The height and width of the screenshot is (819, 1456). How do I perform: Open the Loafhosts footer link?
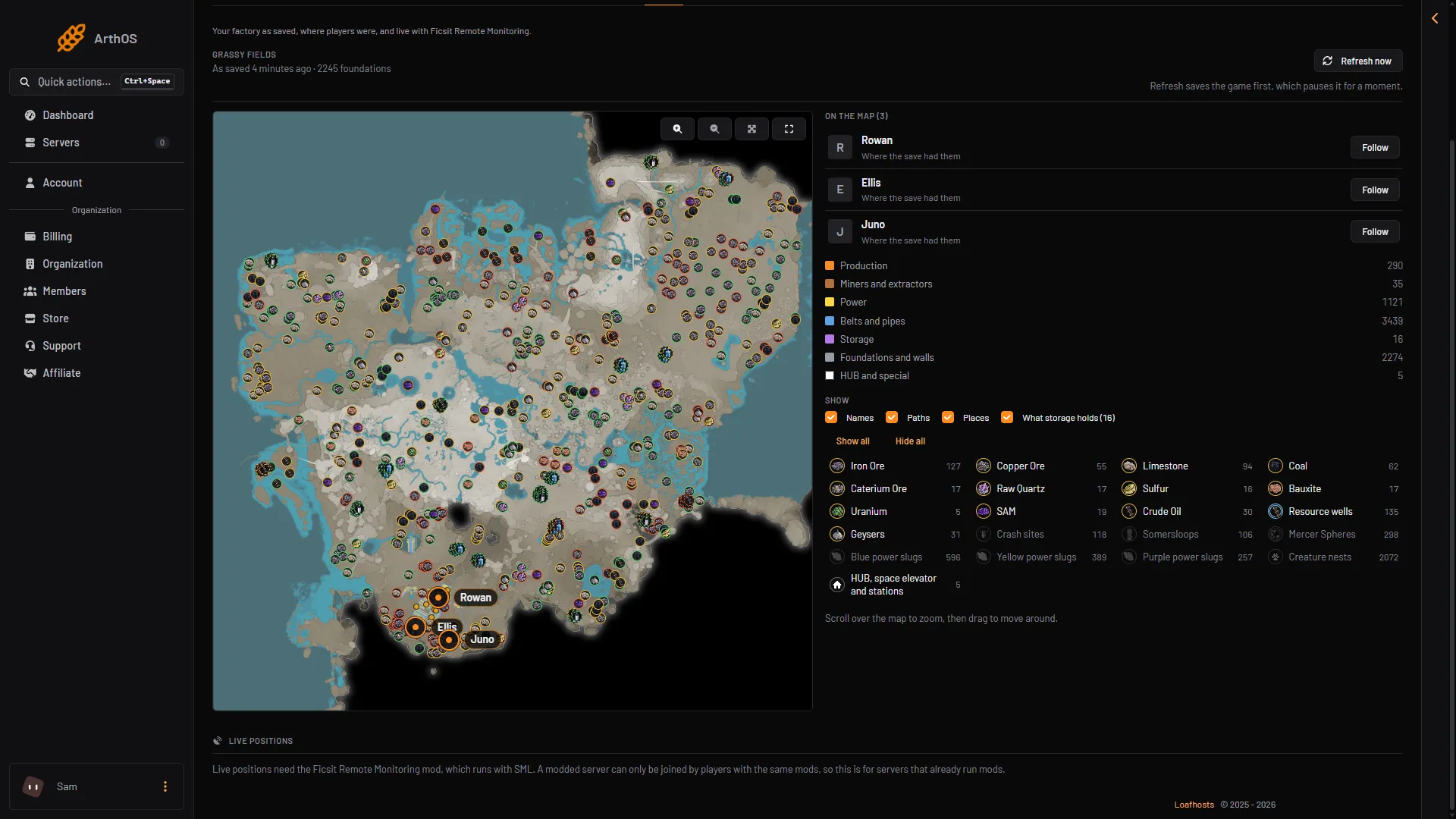[x=1194, y=805]
